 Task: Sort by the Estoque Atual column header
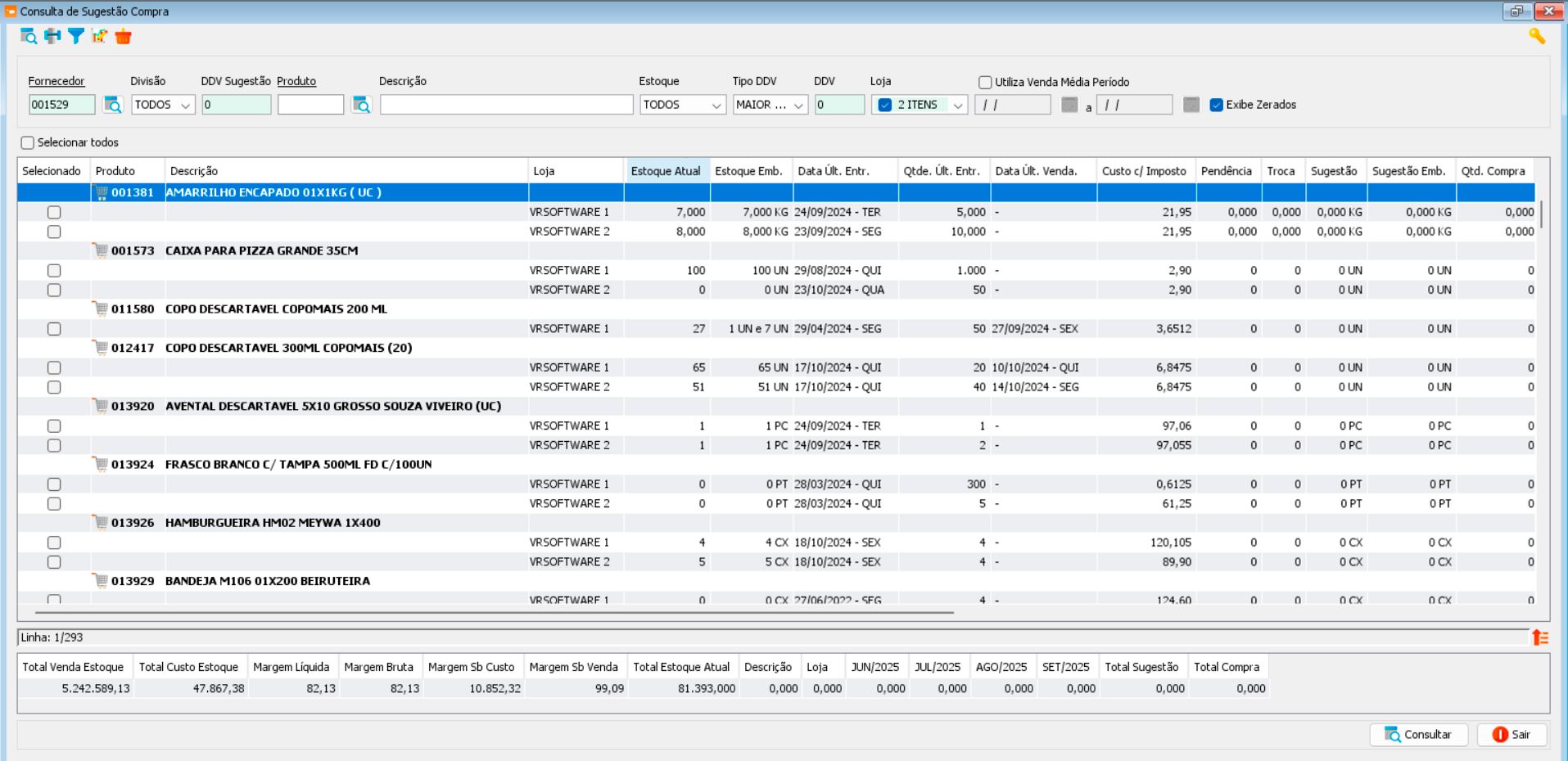pyautogui.click(x=666, y=171)
